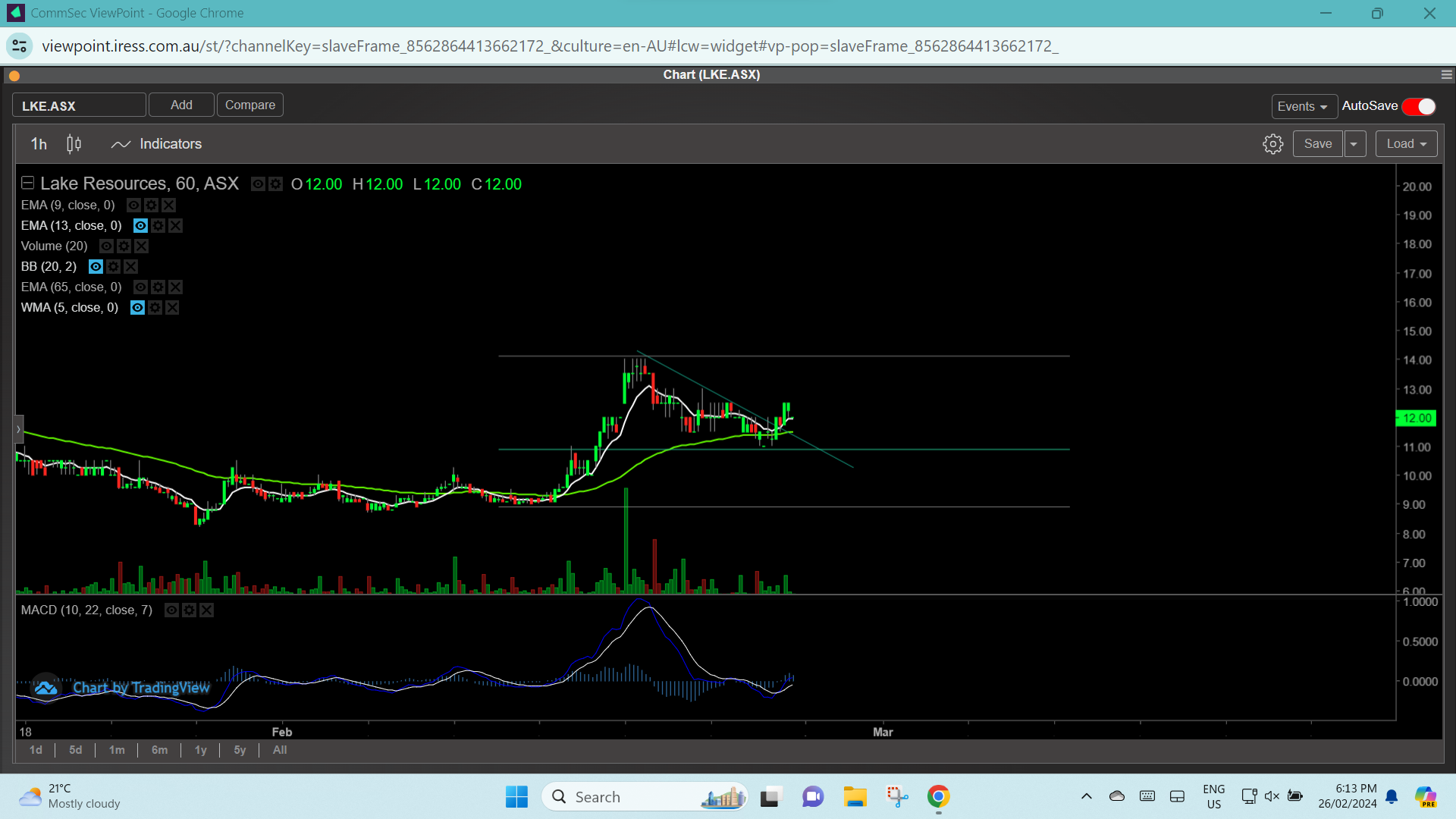Image resolution: width=1456 pixels, height=819 pixels.
Task: Expand the left side panel chevron
Action: 19,429
